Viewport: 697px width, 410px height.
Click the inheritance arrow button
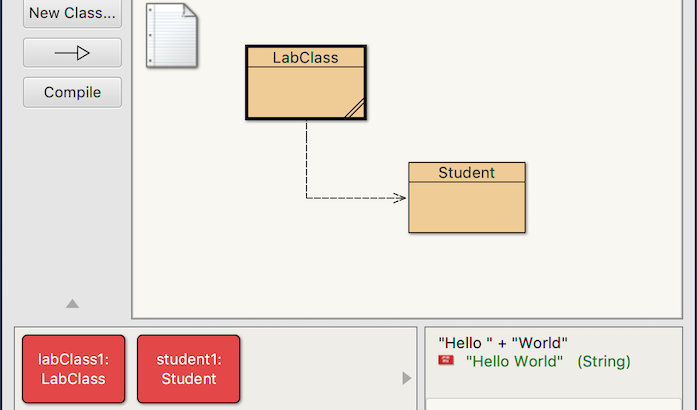click(x=72, y=53)
